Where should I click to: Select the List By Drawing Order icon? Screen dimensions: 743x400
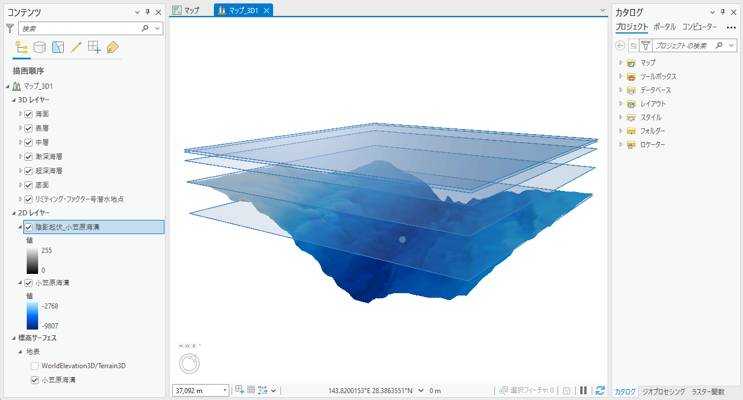[21, 47]
